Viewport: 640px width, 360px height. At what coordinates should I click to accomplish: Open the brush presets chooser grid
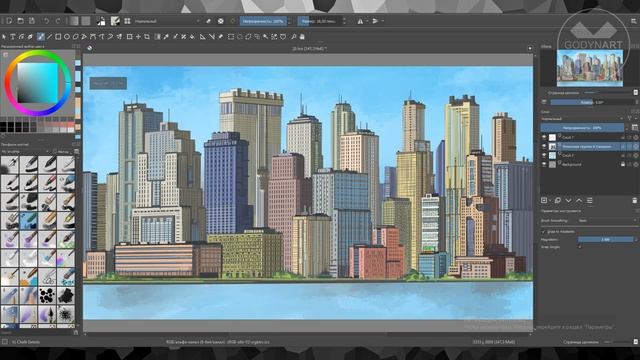coord(127,21)
